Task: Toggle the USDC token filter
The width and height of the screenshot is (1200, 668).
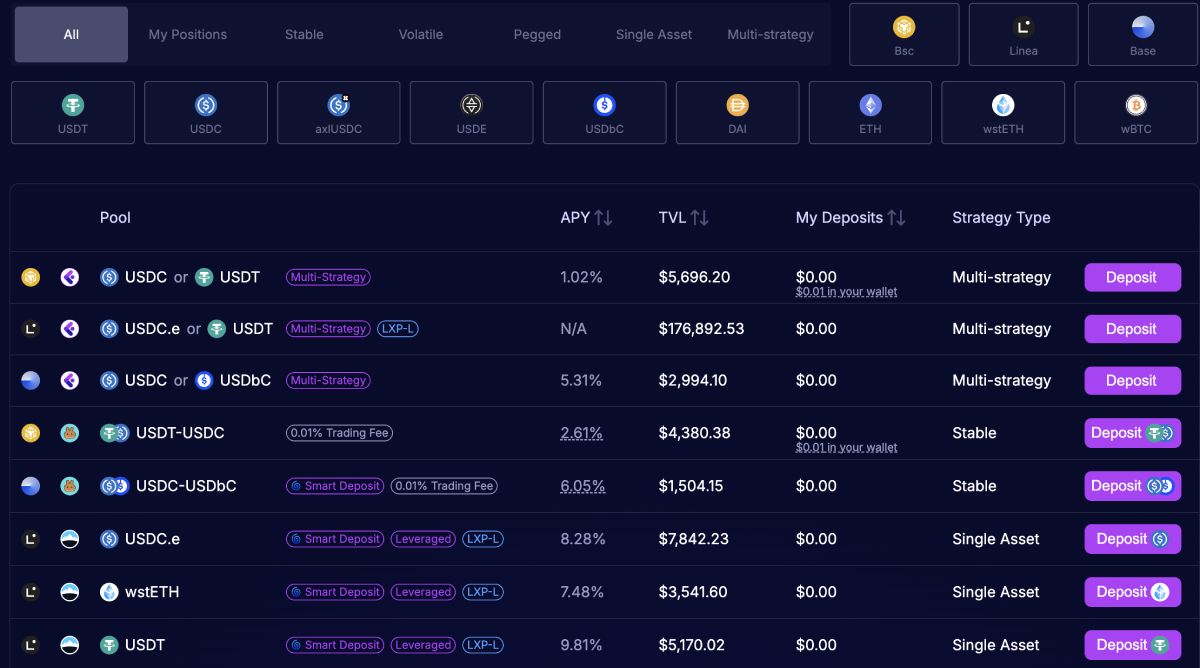Action: click(x=206, y=113)
